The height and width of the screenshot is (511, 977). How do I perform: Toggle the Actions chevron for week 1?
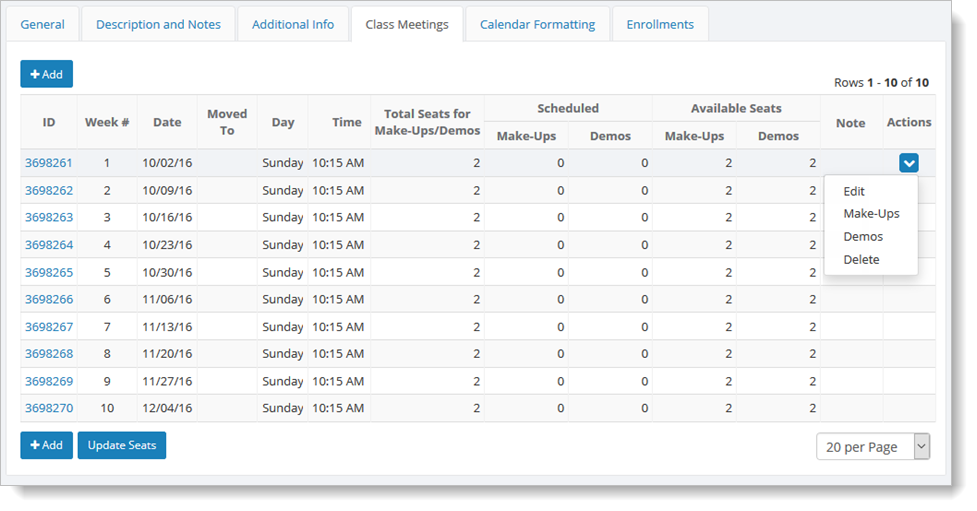tap(908, 163)
